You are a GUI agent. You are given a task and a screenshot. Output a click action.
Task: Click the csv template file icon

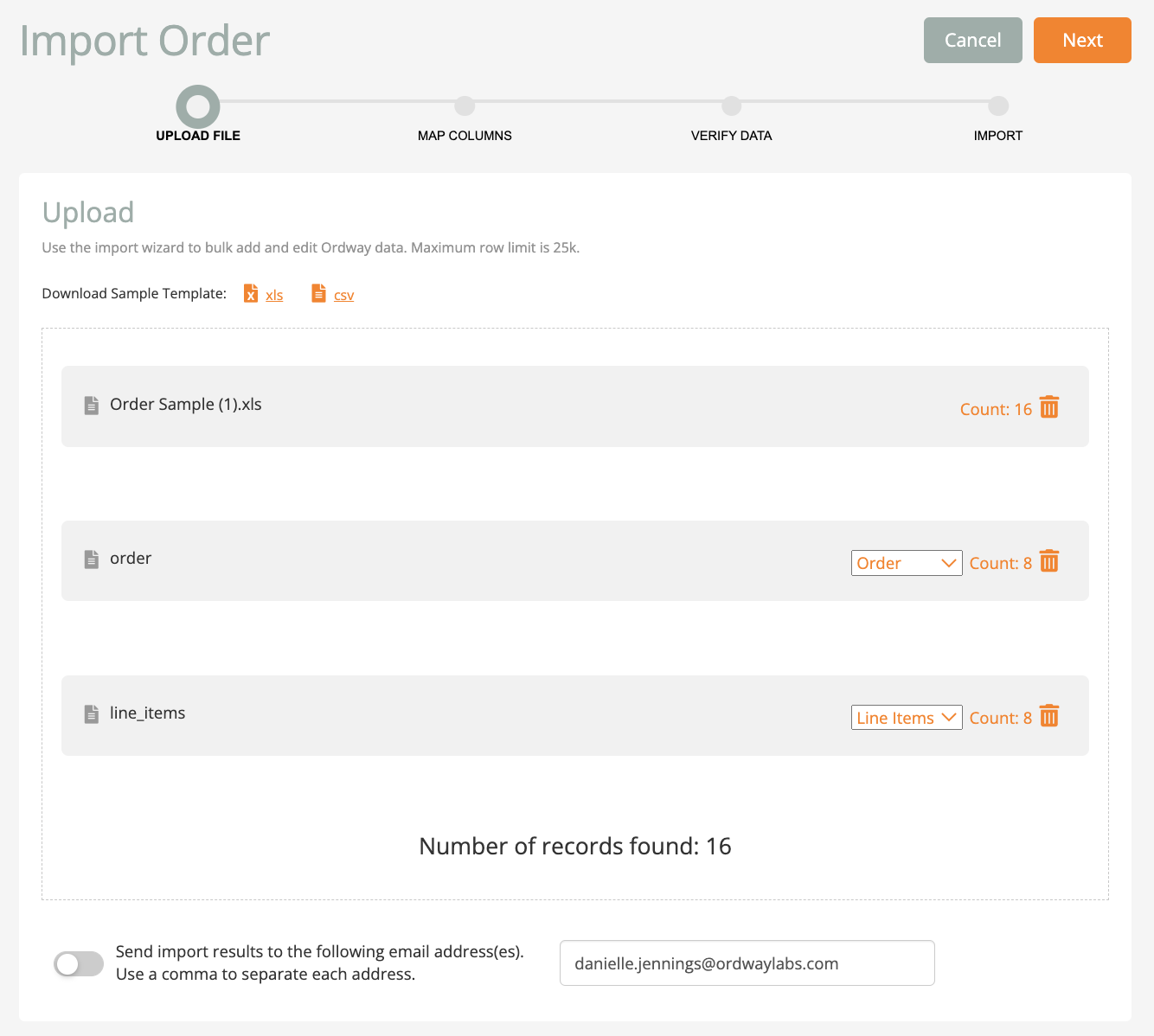pyautogui.click(x=319, y=293)
